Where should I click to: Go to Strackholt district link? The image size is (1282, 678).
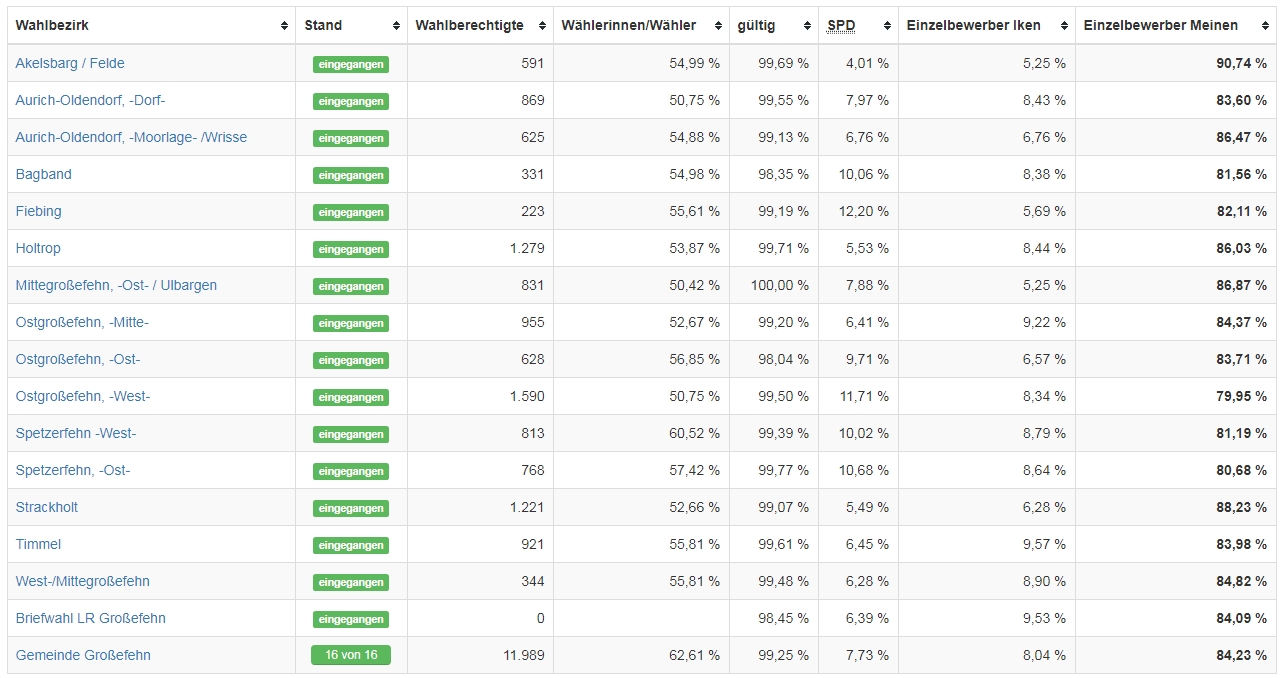point(47,507)
